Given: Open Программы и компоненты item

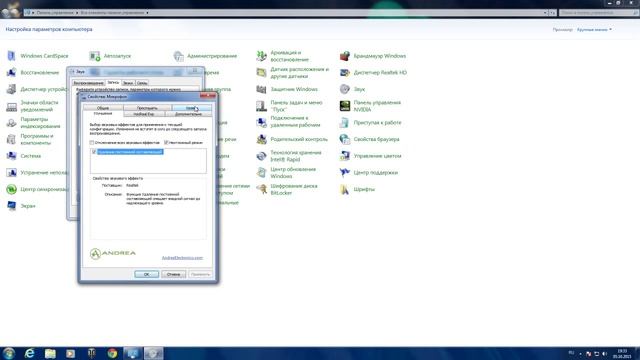Looking at the screenshot, I should pyautogui.click(x=30, y=139).
